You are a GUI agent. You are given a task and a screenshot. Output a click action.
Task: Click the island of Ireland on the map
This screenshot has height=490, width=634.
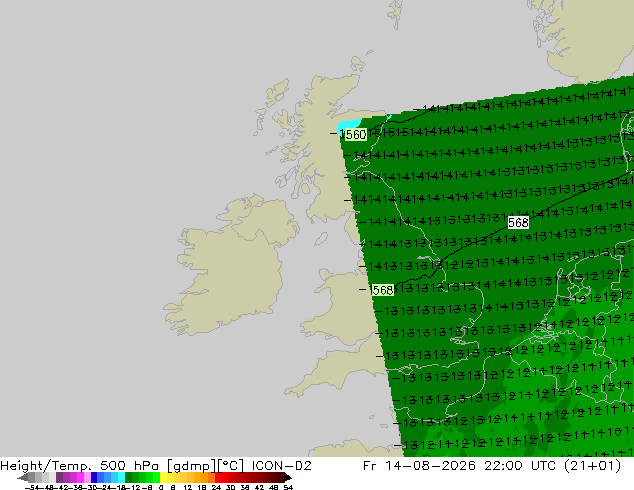coord(232,263)
